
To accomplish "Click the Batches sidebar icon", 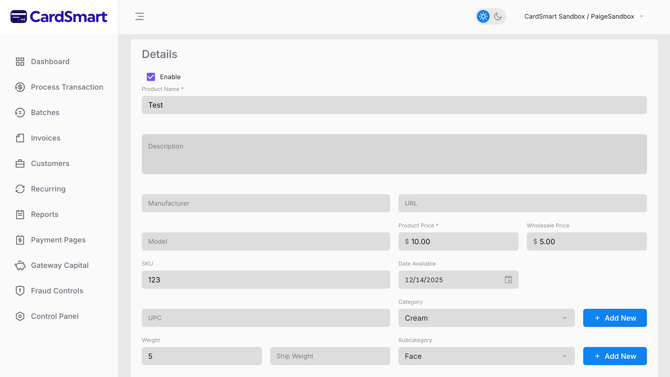I will click(x=20, y=112).
